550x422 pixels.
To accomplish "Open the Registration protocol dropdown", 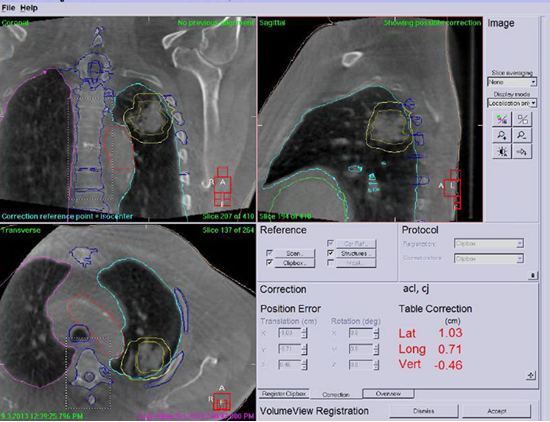I will point(489,243).
